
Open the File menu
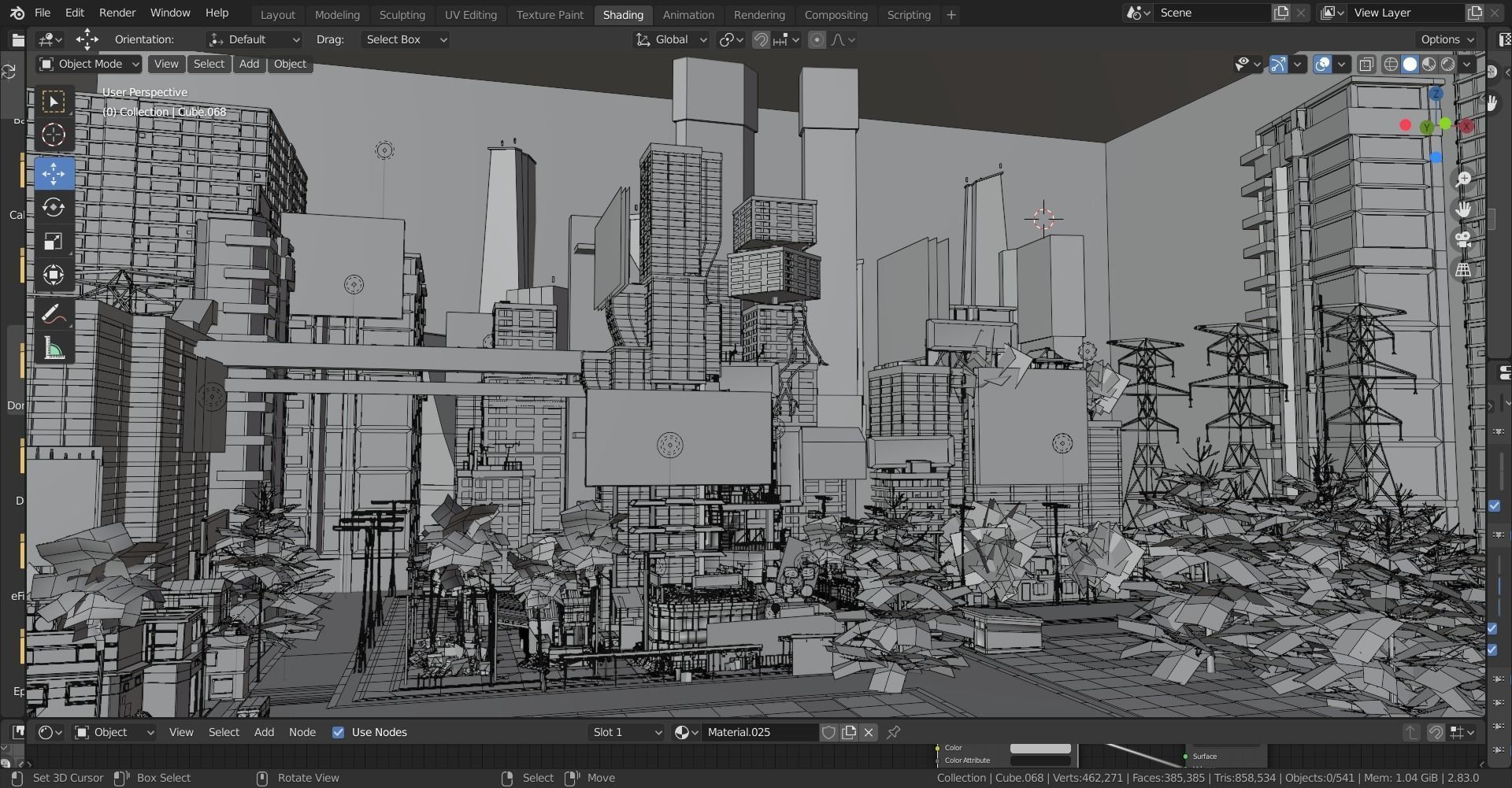tap(43, 13)
